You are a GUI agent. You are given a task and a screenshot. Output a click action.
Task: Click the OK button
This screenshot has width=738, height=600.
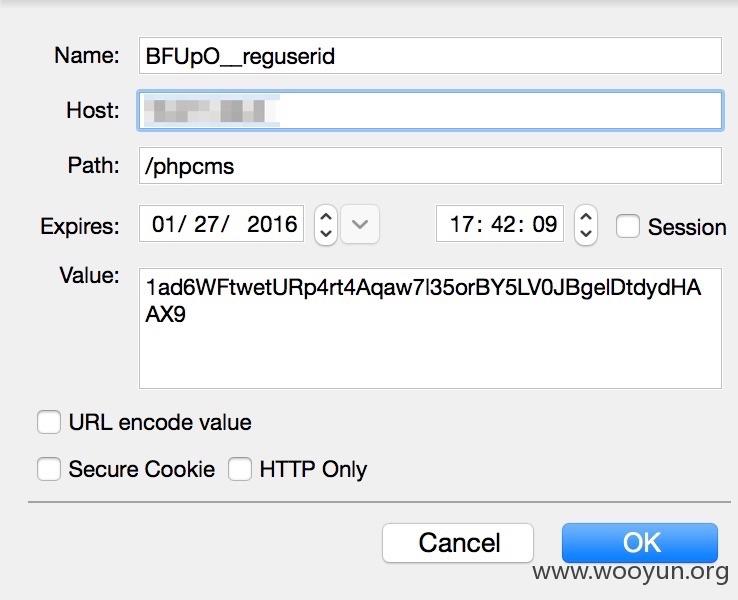pos(640,543)
